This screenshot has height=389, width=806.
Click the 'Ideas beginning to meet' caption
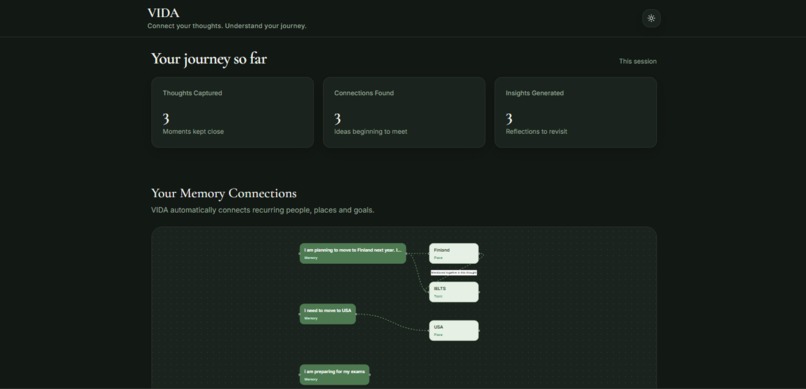[x=371, y=132]
